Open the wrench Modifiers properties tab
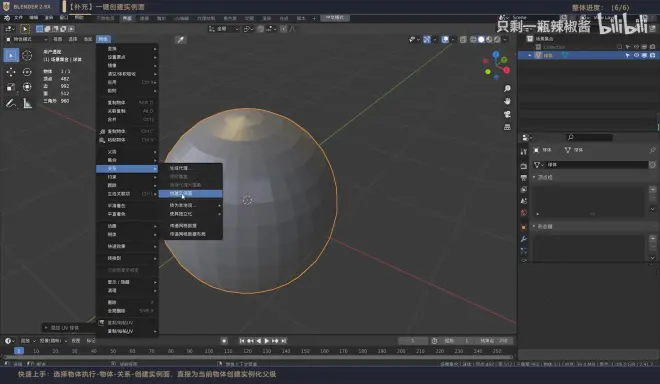This screenshot has width=660, height=384. tap(524, 239)
